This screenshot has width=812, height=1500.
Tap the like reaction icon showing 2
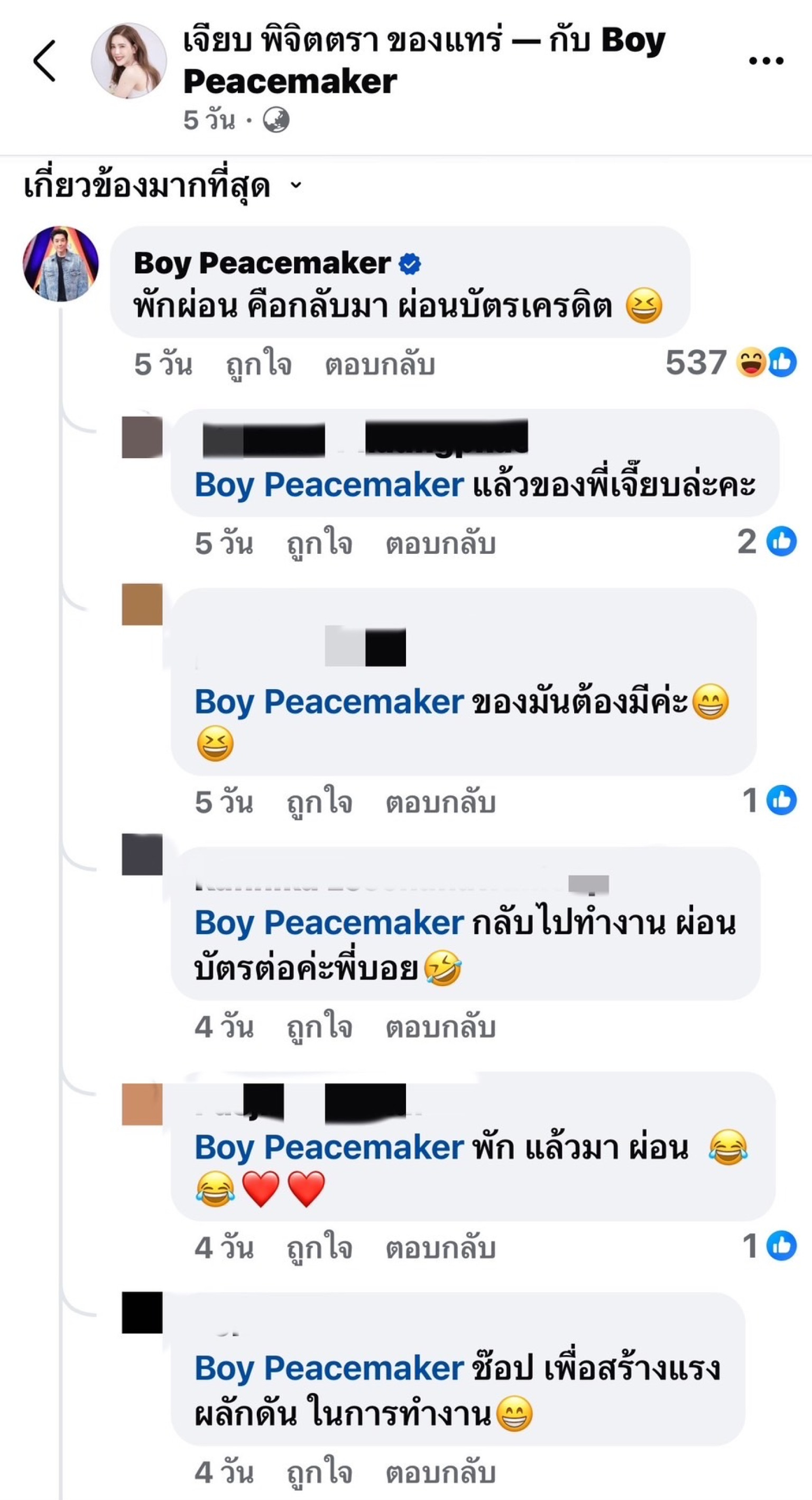(781, 542)
